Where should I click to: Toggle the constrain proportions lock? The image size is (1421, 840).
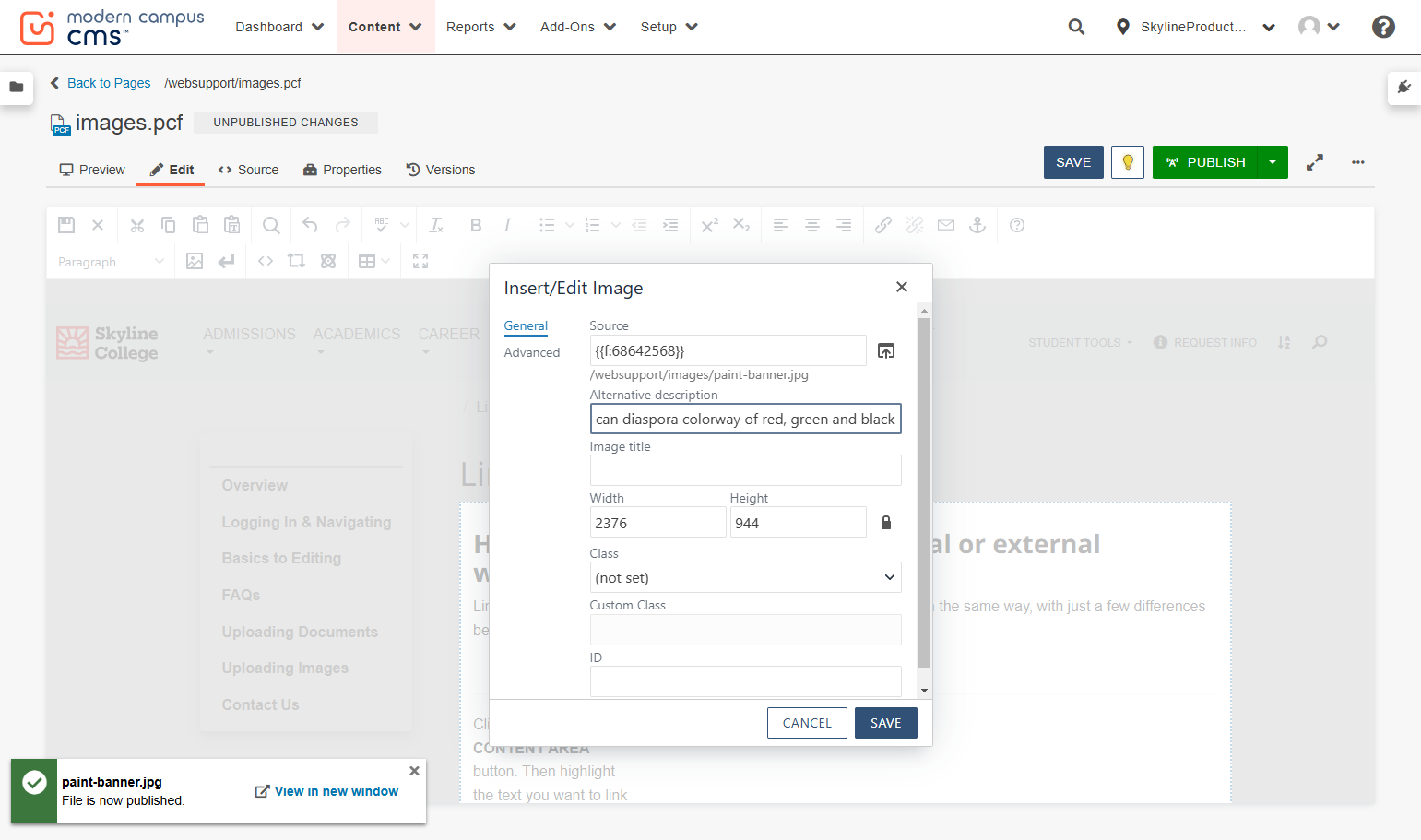pyautogui.click(x=886, y=523)
